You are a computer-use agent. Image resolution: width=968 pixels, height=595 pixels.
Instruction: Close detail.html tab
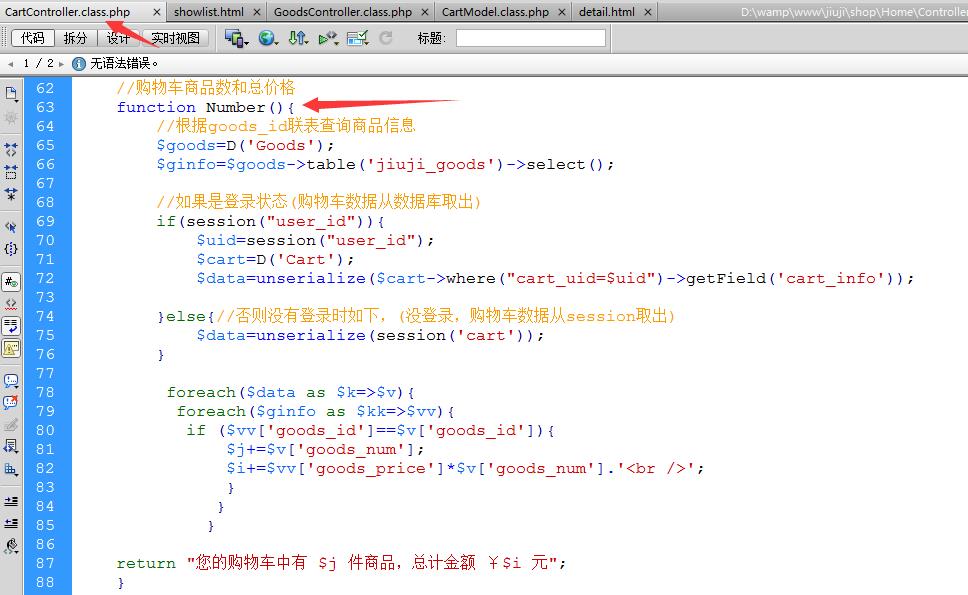click(648, 12)
